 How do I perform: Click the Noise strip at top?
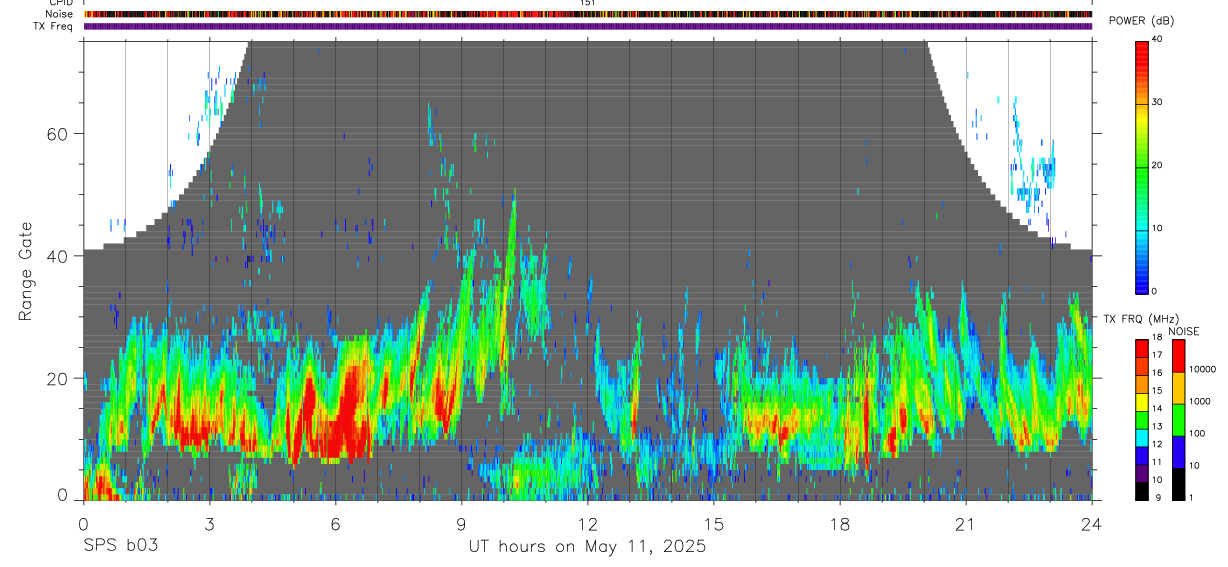click(x=588, y=14)
